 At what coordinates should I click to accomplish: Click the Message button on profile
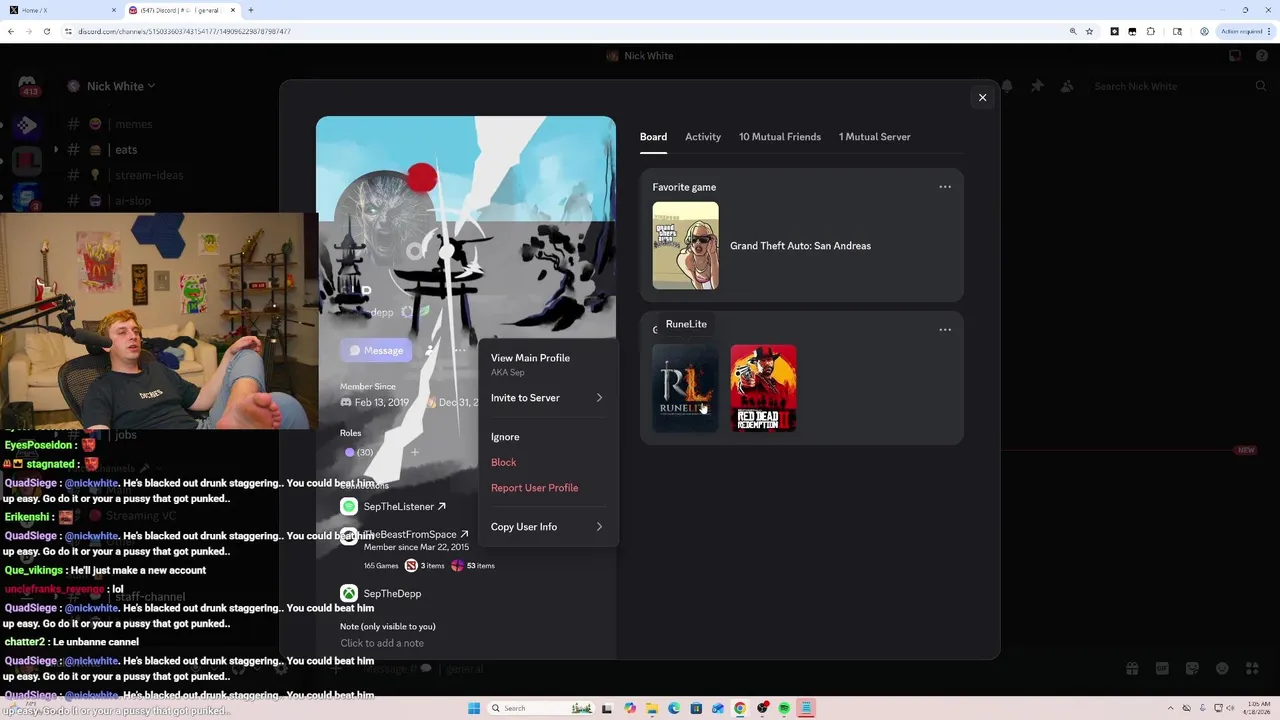click(376, 350)
